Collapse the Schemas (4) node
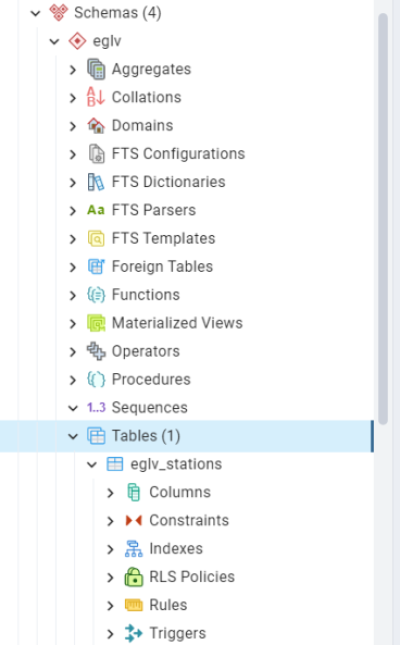This screenshot has width=400, height=645. [x=35, y=13]
